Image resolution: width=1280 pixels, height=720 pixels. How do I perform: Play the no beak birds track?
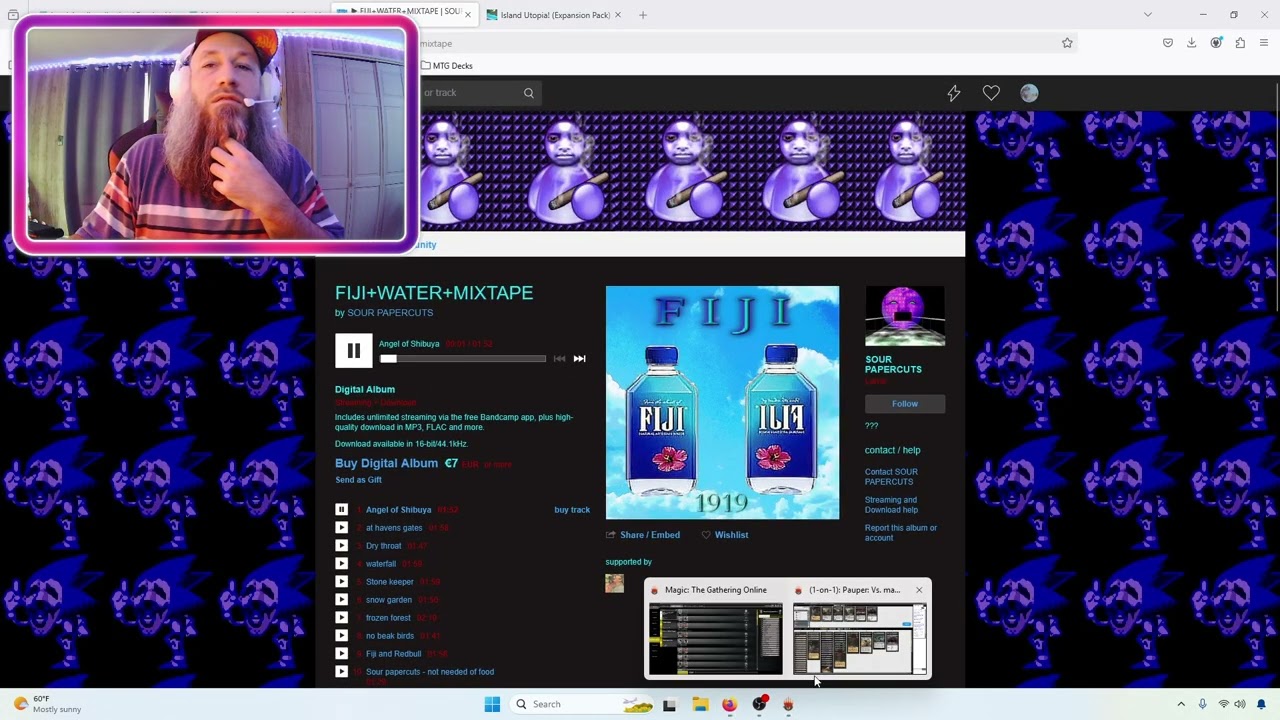[341, 636]
